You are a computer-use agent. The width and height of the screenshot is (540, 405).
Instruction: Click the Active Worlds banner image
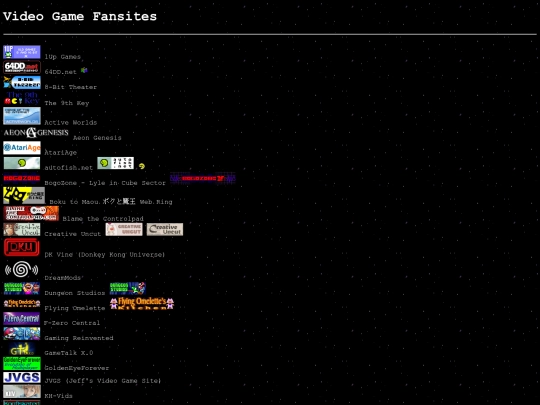22,116
